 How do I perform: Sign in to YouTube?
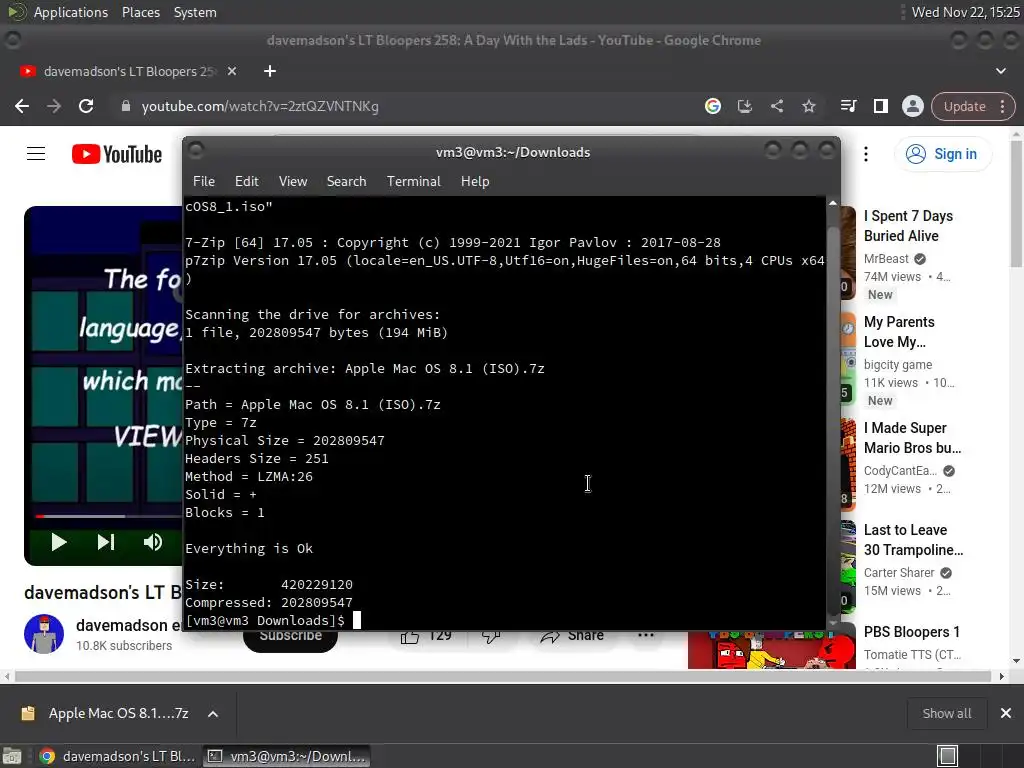tap(942, 154)
